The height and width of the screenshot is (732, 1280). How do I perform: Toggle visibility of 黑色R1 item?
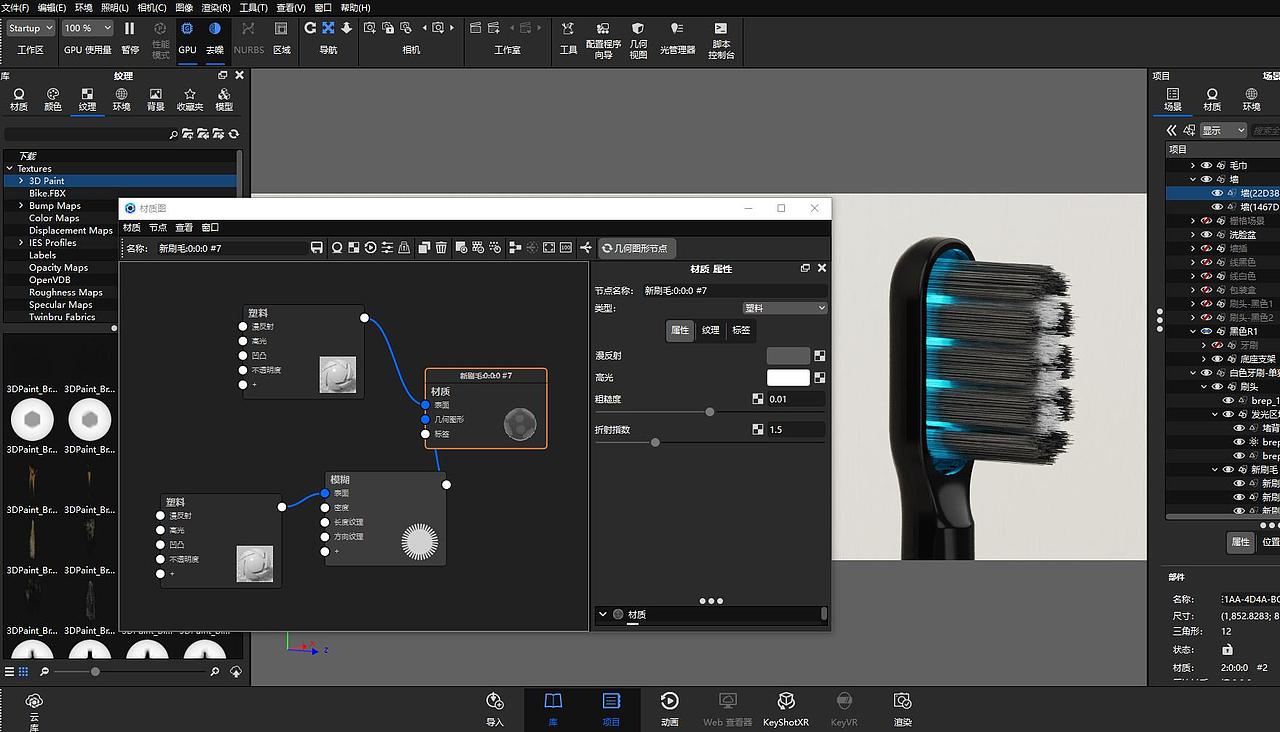pos(1206,331)
